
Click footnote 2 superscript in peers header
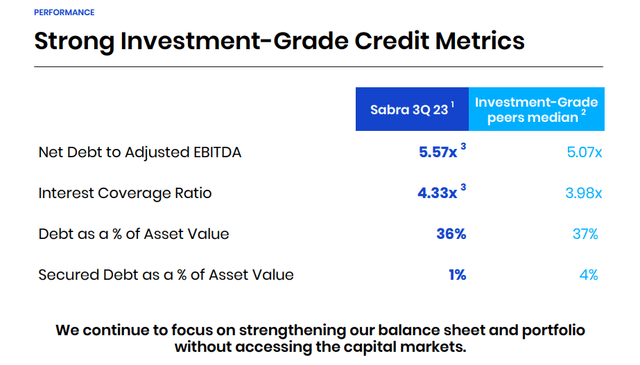tap(584, 112)
